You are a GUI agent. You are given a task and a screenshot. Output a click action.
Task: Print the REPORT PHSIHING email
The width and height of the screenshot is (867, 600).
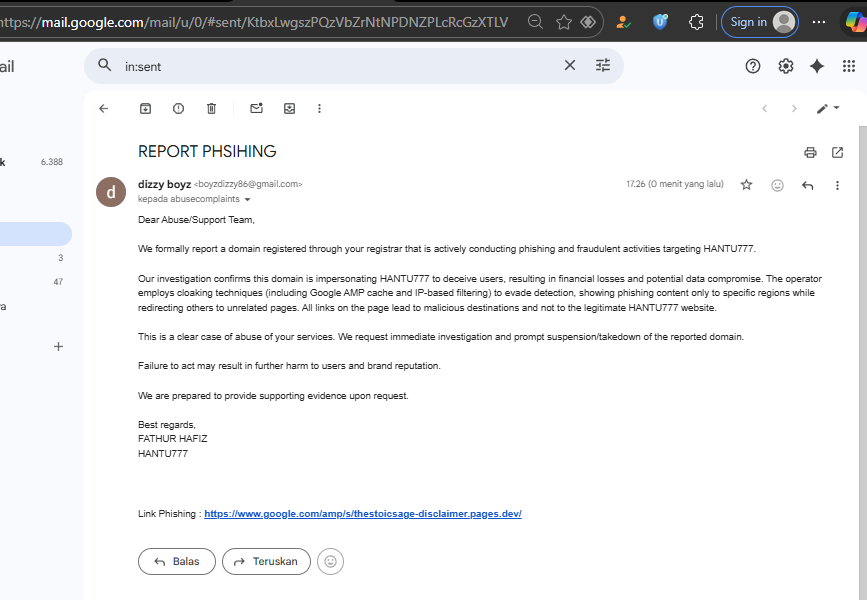(810, 153)
